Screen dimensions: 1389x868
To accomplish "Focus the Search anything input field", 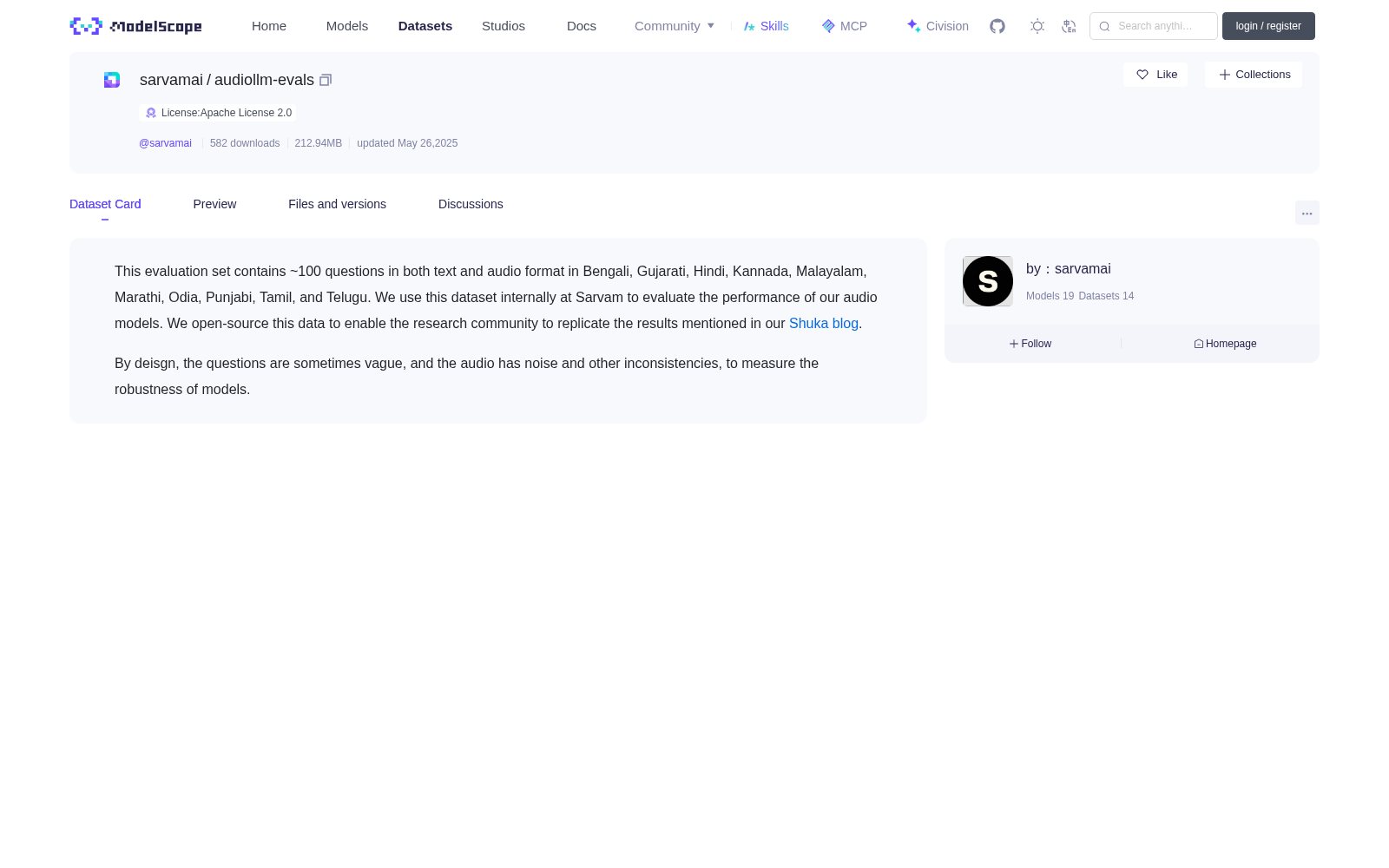I will pos(1154,26).
